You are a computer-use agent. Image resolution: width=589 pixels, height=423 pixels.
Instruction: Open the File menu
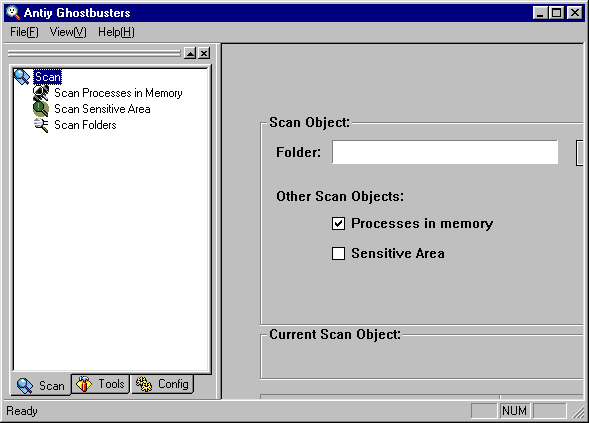point(24,32)
